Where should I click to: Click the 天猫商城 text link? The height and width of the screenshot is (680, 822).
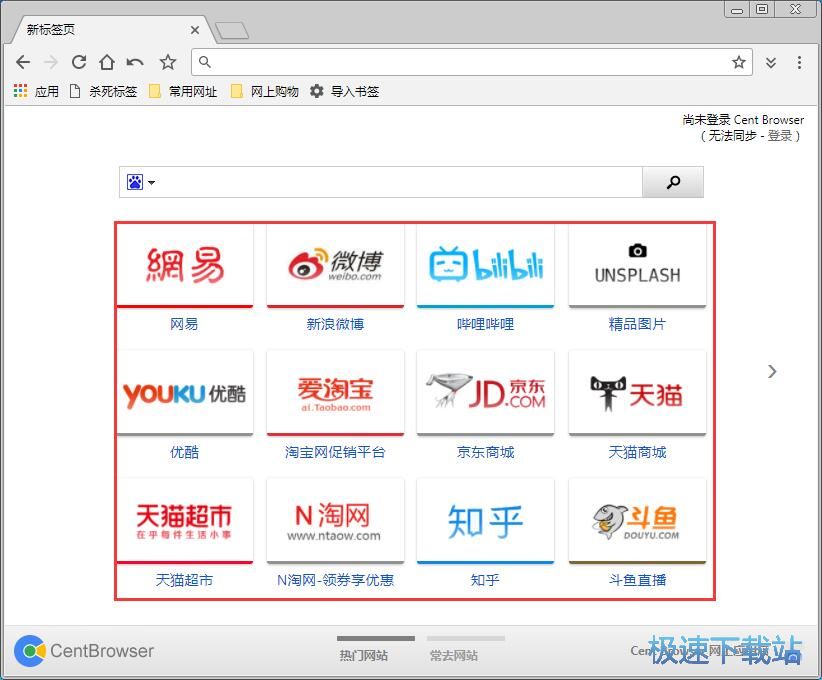coord(637,452)
